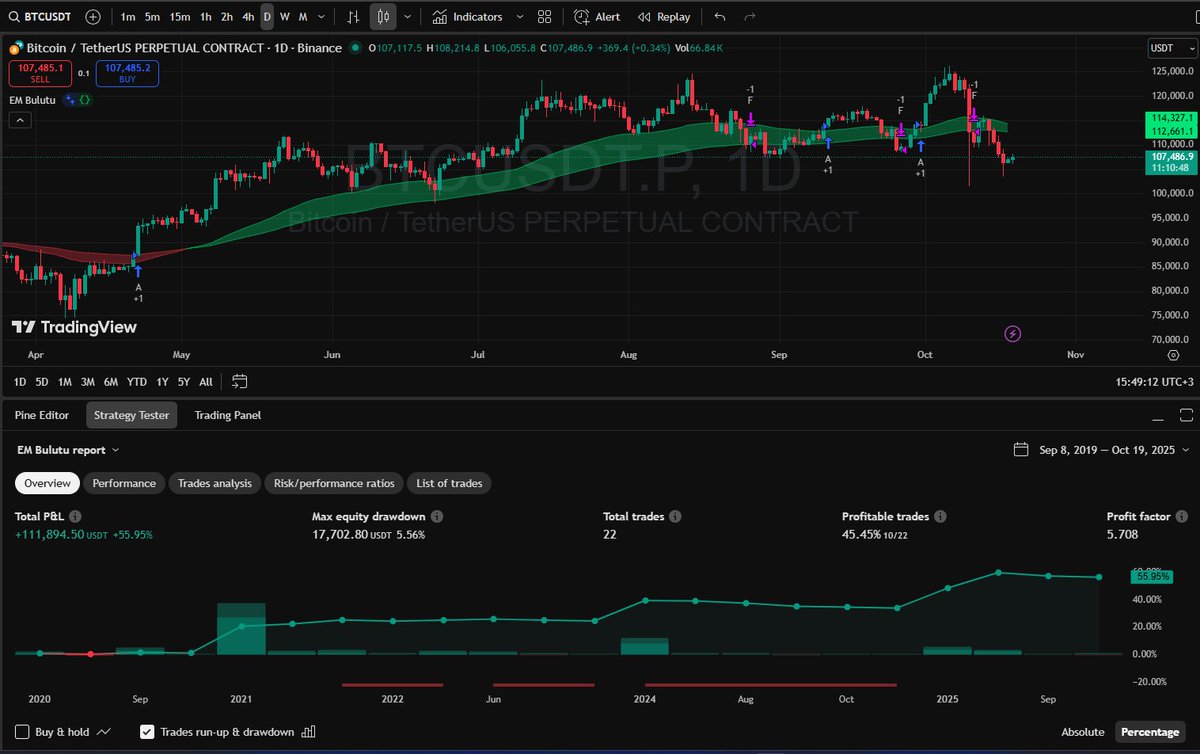Viewport: 1200px width, 754px height.
Task: Open the USDT currency dropdown
Action: (x=1170, y=48)
